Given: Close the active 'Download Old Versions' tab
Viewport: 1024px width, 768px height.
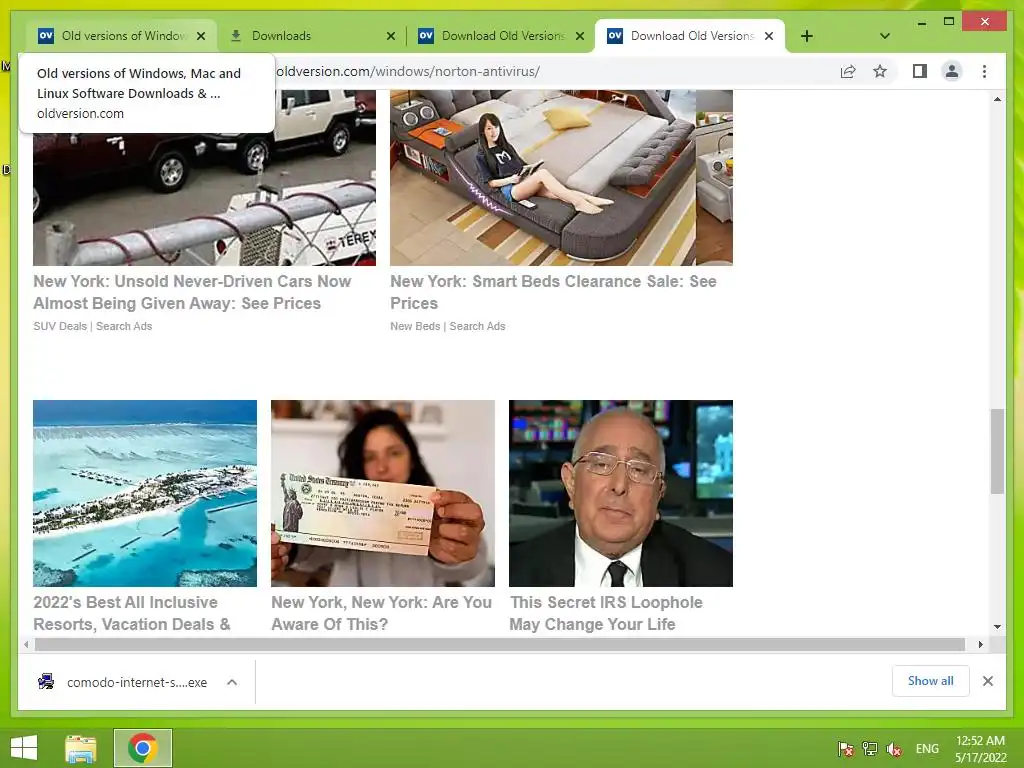Looking at the screenshot, I should pos(769,36).
